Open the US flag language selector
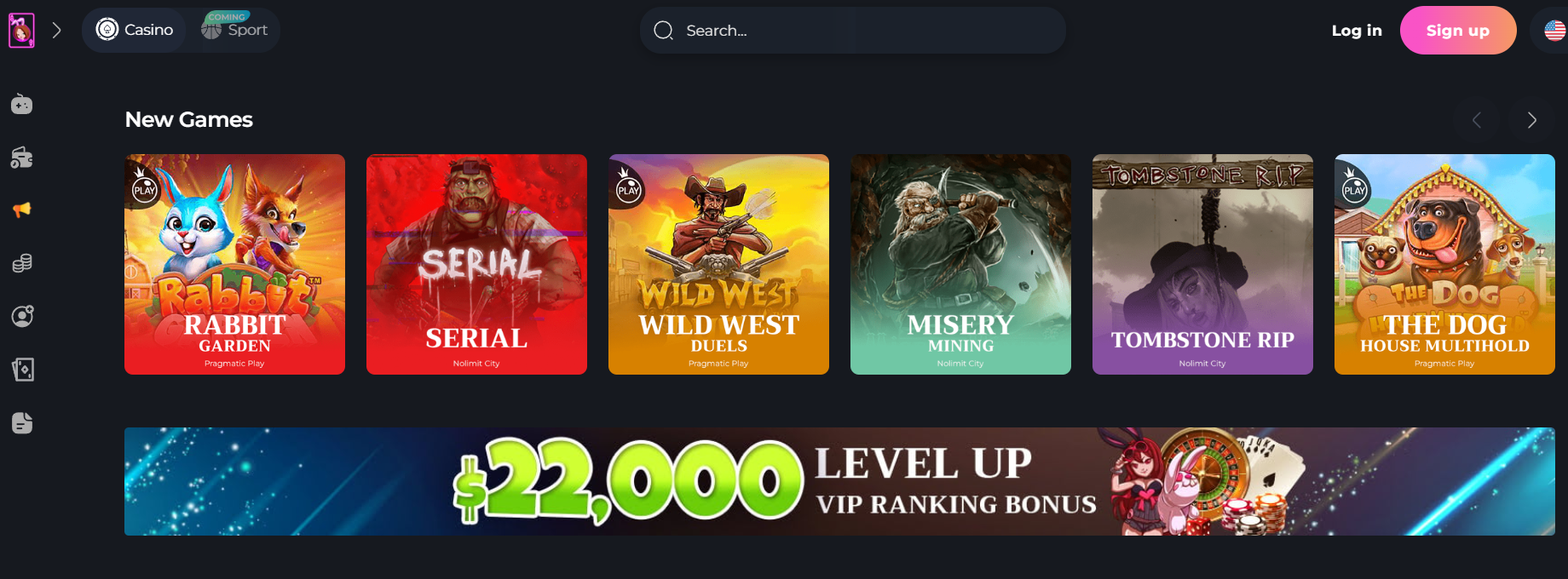The height and width of the screenshot is (579, 1568). pyautogui.click(x=1554, y=31)
